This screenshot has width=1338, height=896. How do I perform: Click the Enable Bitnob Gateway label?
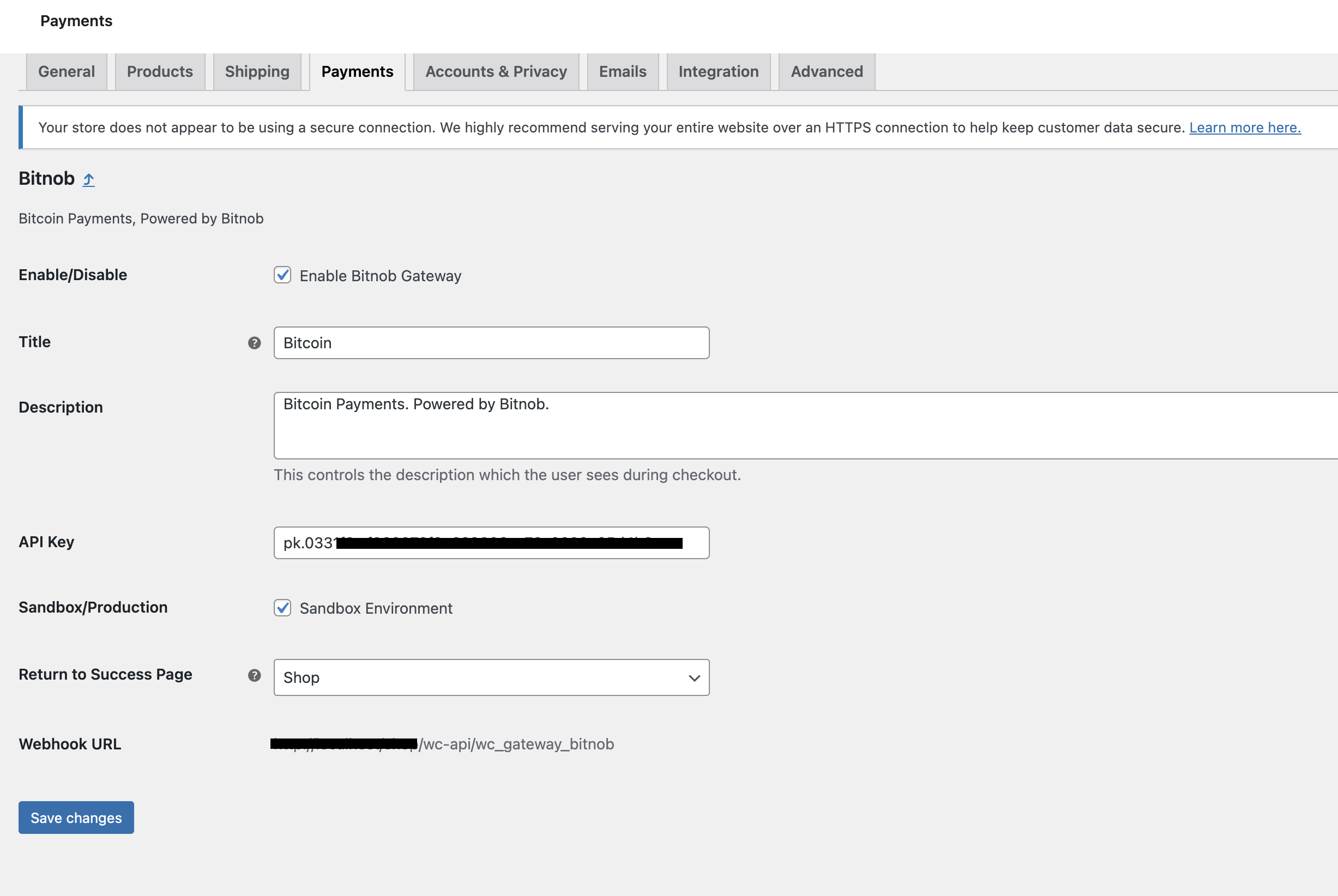point(380,276)
